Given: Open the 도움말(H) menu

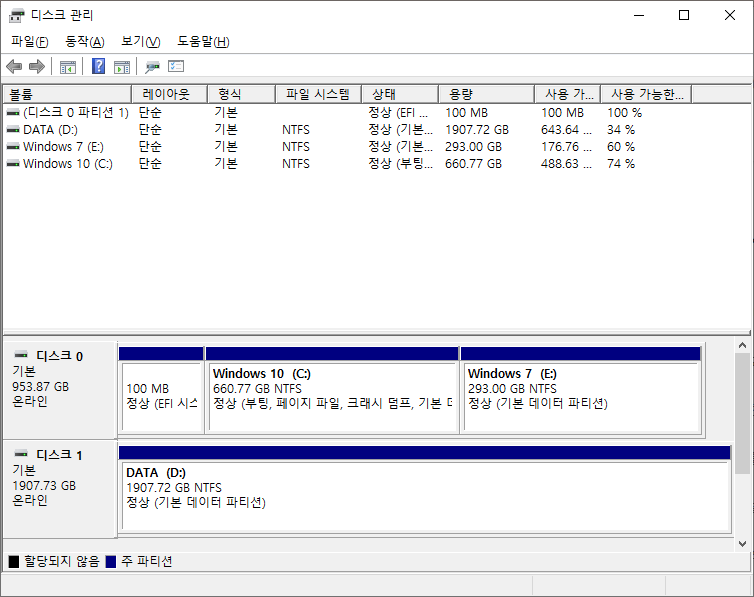Looking at the screenshot, I should point(203,42).
